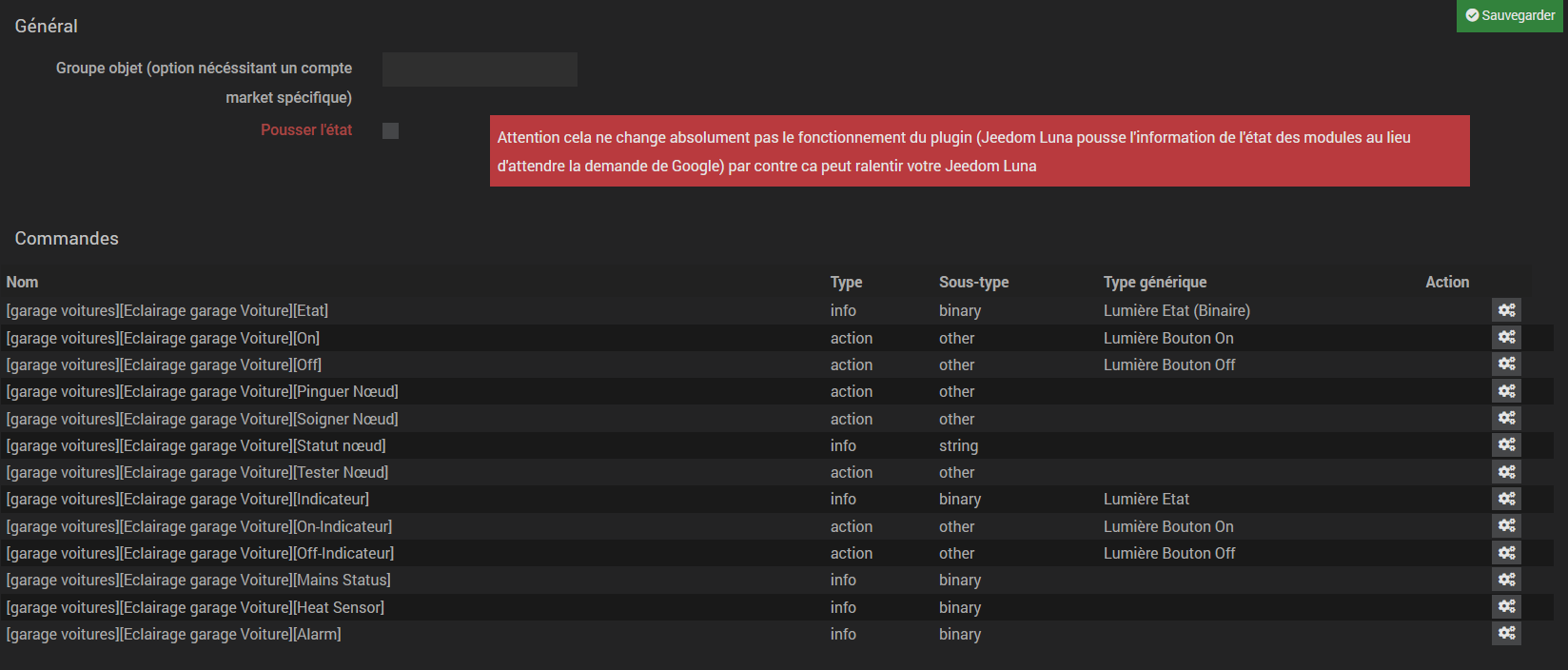The height and width of the screenshot is (670, 1568).
Task: Select the [Heat Sensor] command name
Action: click(x=195, y=607)
